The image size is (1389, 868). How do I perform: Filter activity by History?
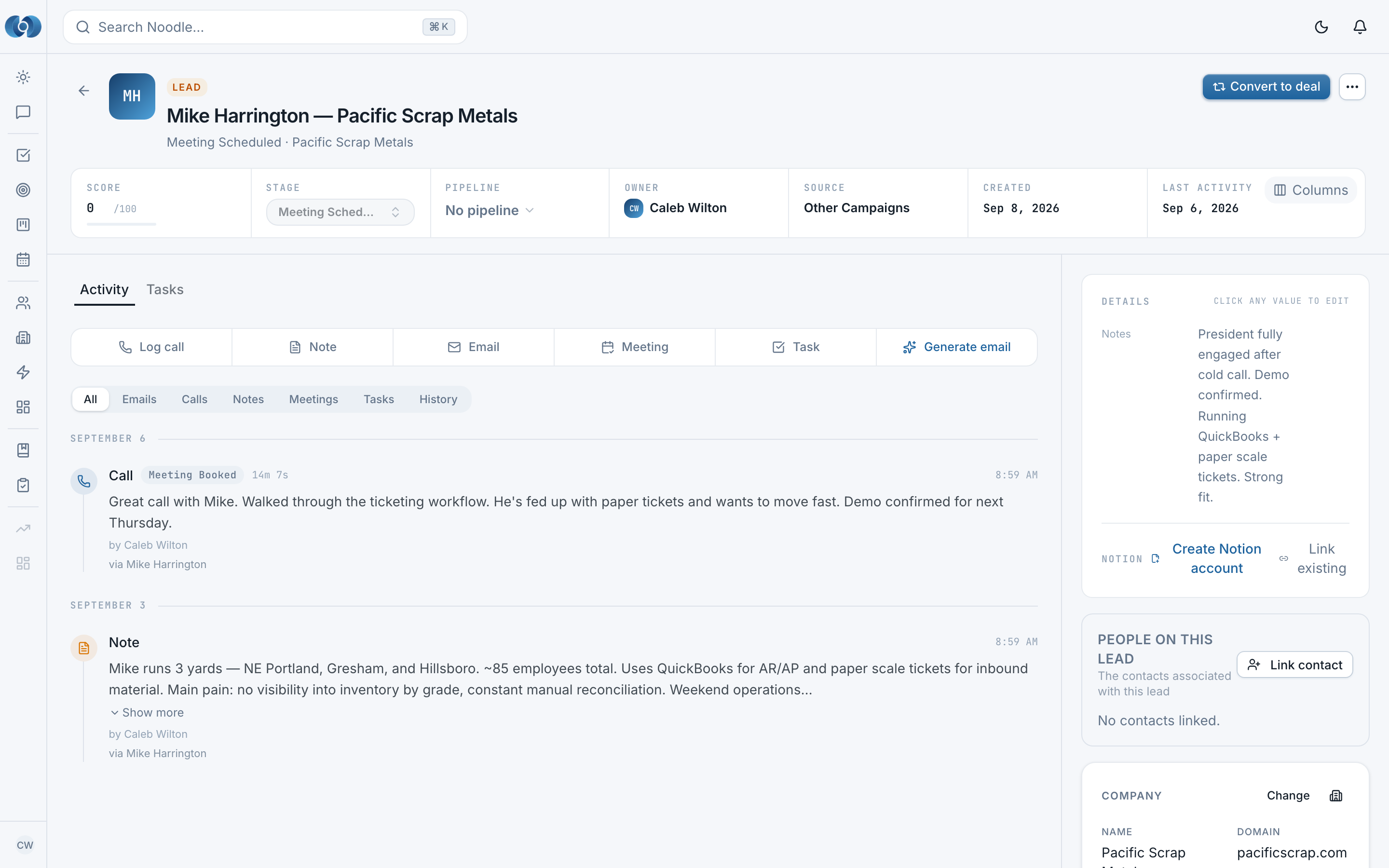point(438,399)
